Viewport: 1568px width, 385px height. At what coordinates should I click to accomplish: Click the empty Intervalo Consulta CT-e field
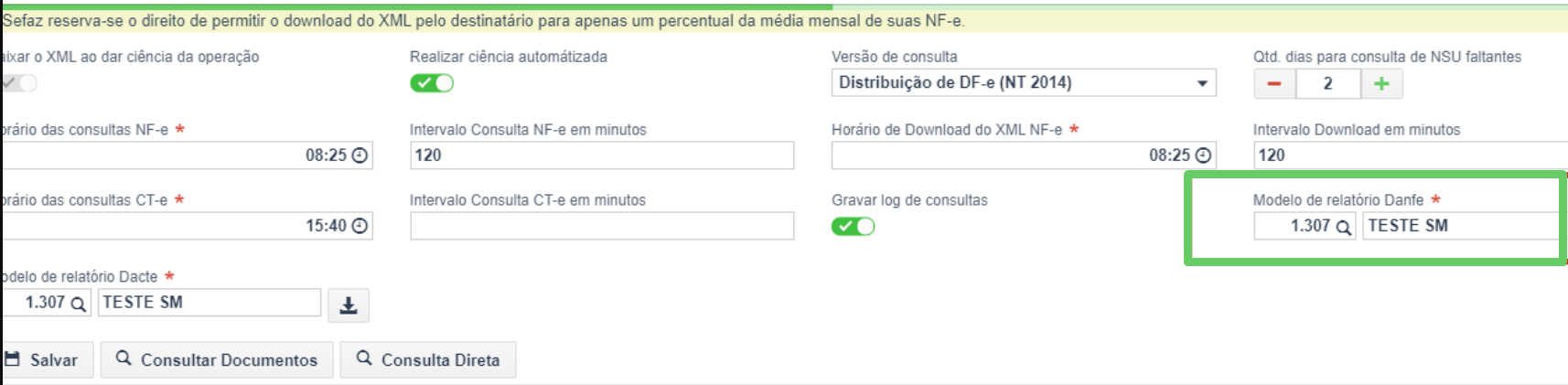click(602, 226)
